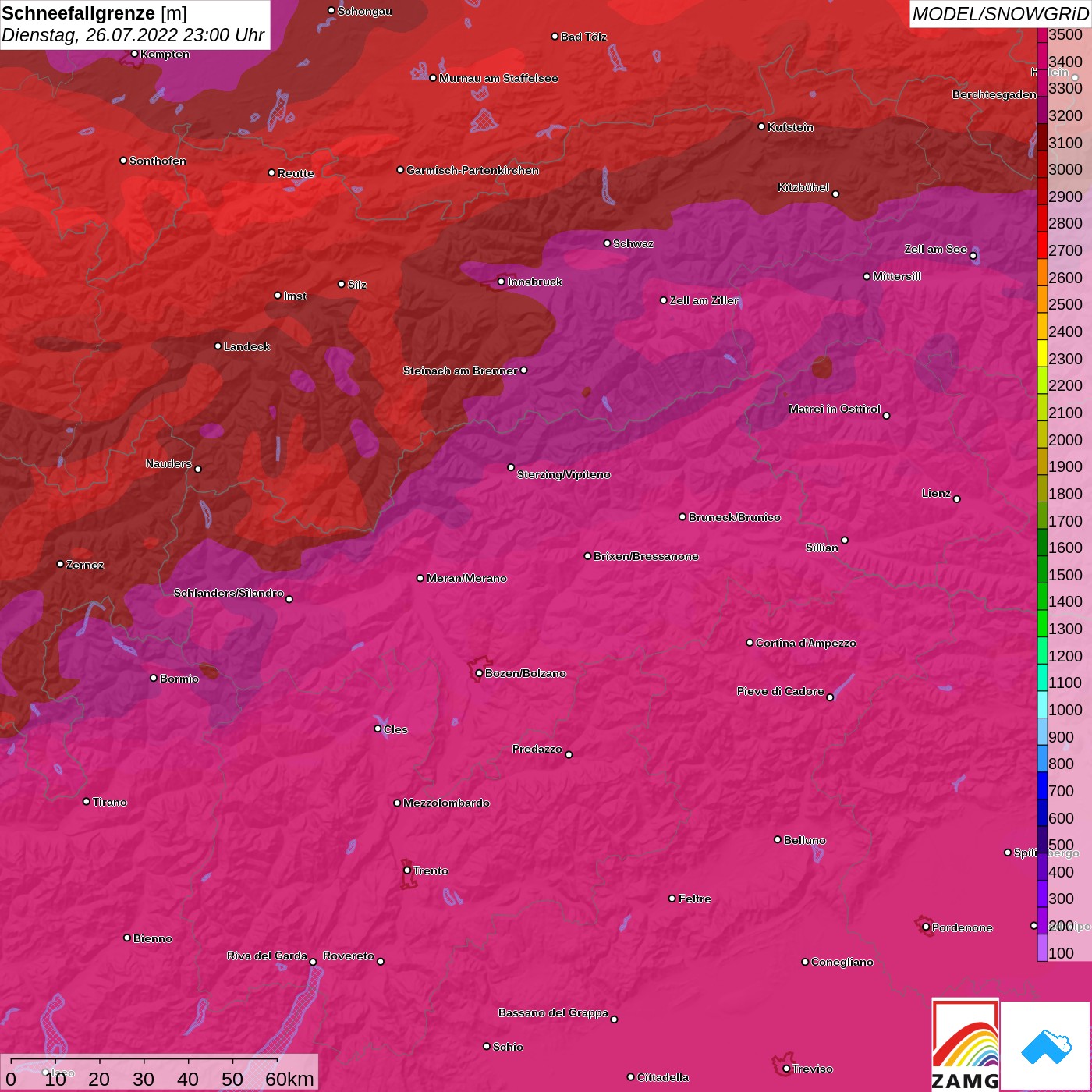Image resolution: width=1092 pixels, height=1092 pixels.
Task: Click the Riva del Garda label
Action: 267,955
